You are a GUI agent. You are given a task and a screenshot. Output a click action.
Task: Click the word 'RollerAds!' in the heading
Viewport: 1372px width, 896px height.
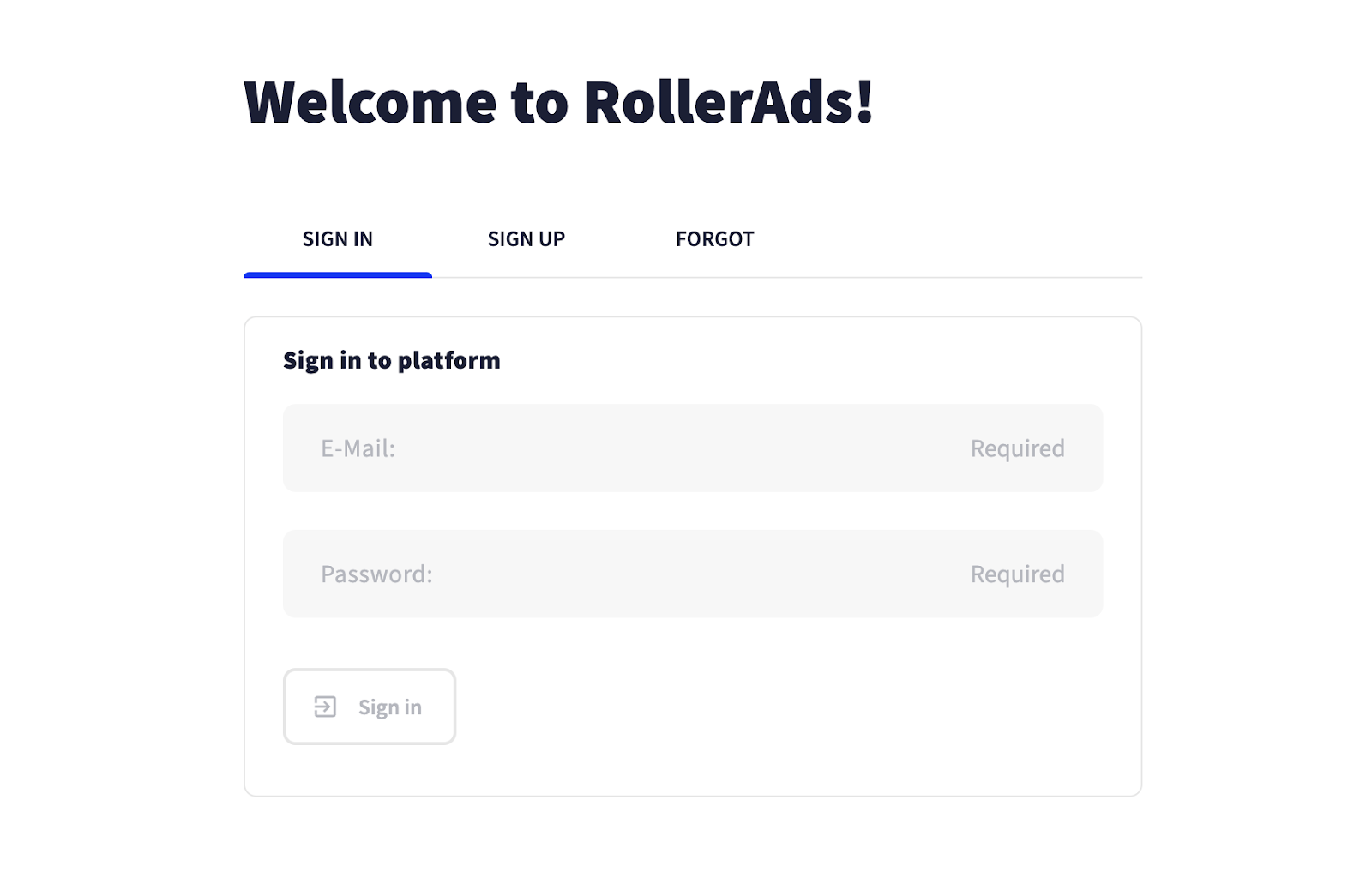click(728, 102)
